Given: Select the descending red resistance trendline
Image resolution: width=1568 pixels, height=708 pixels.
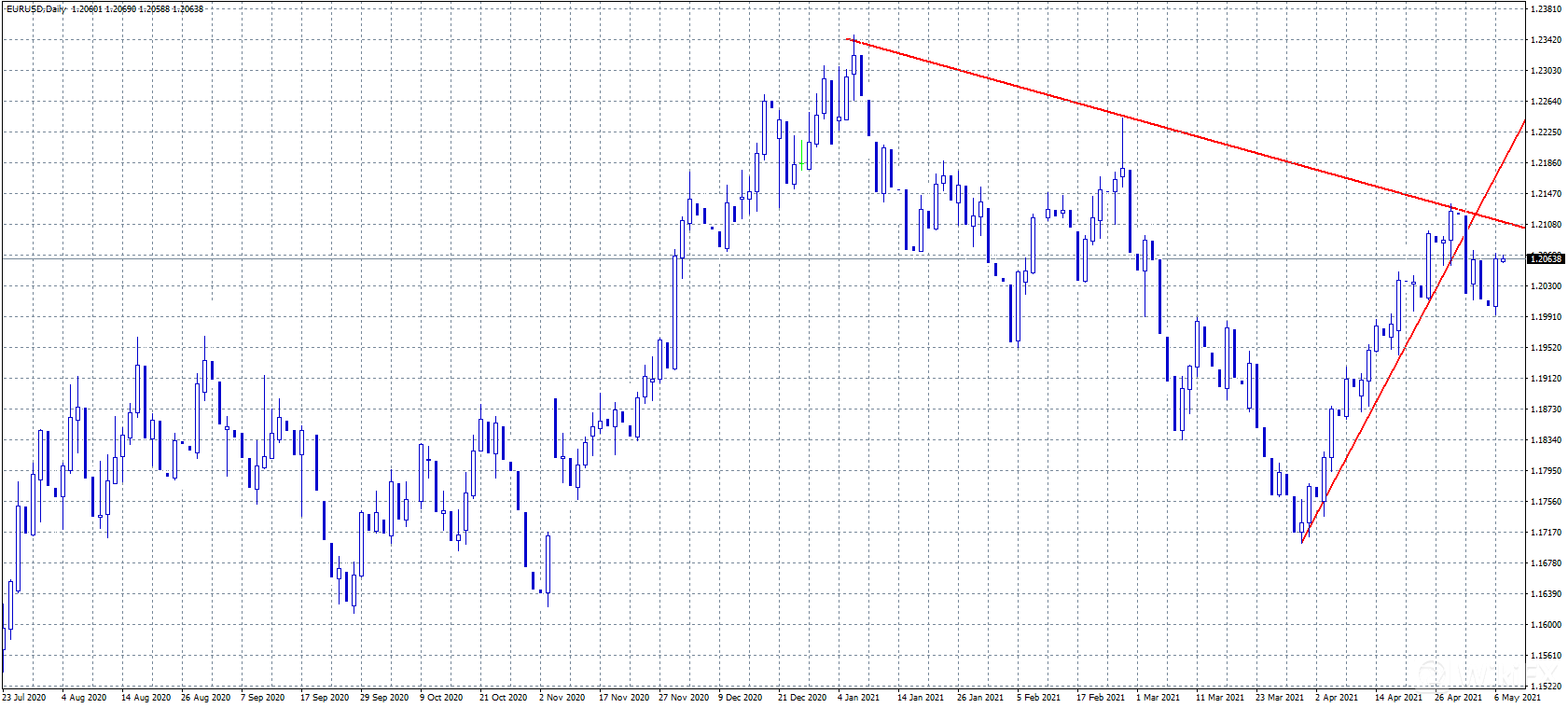Looking at the screenshot, I should (1119, 116).
